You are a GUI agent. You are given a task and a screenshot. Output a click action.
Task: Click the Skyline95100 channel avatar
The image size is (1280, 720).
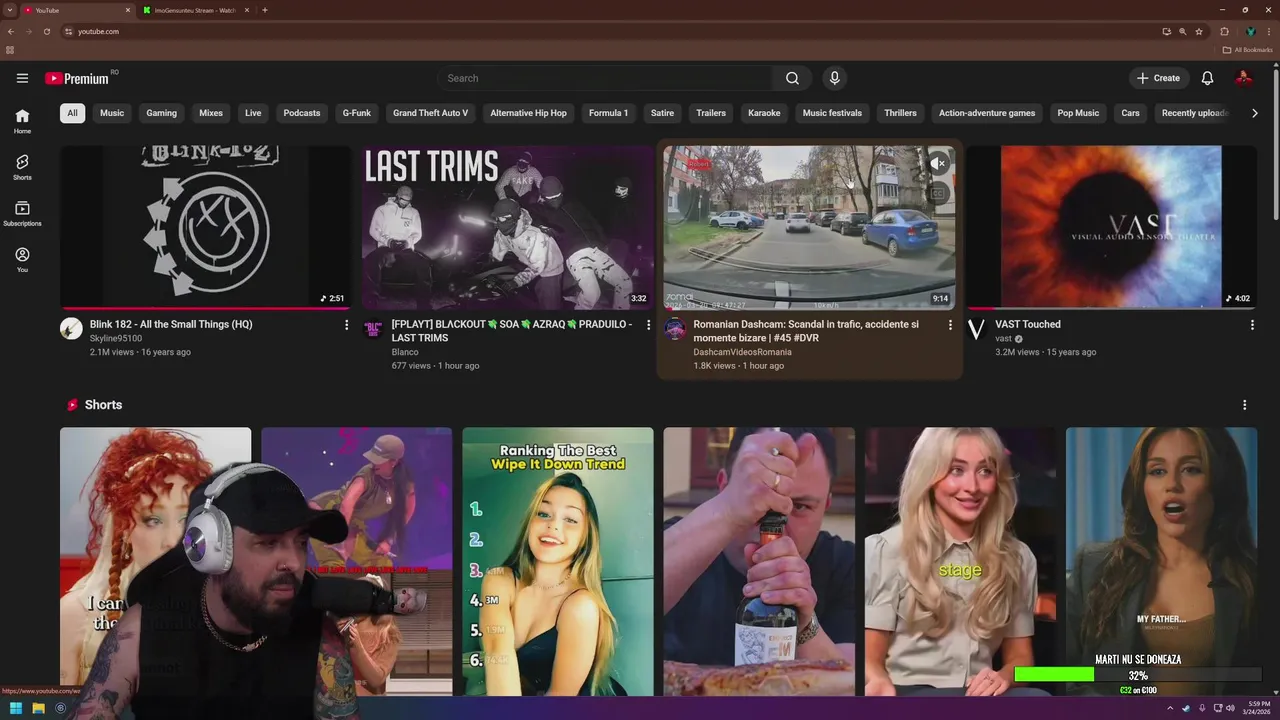pos(71,329)
